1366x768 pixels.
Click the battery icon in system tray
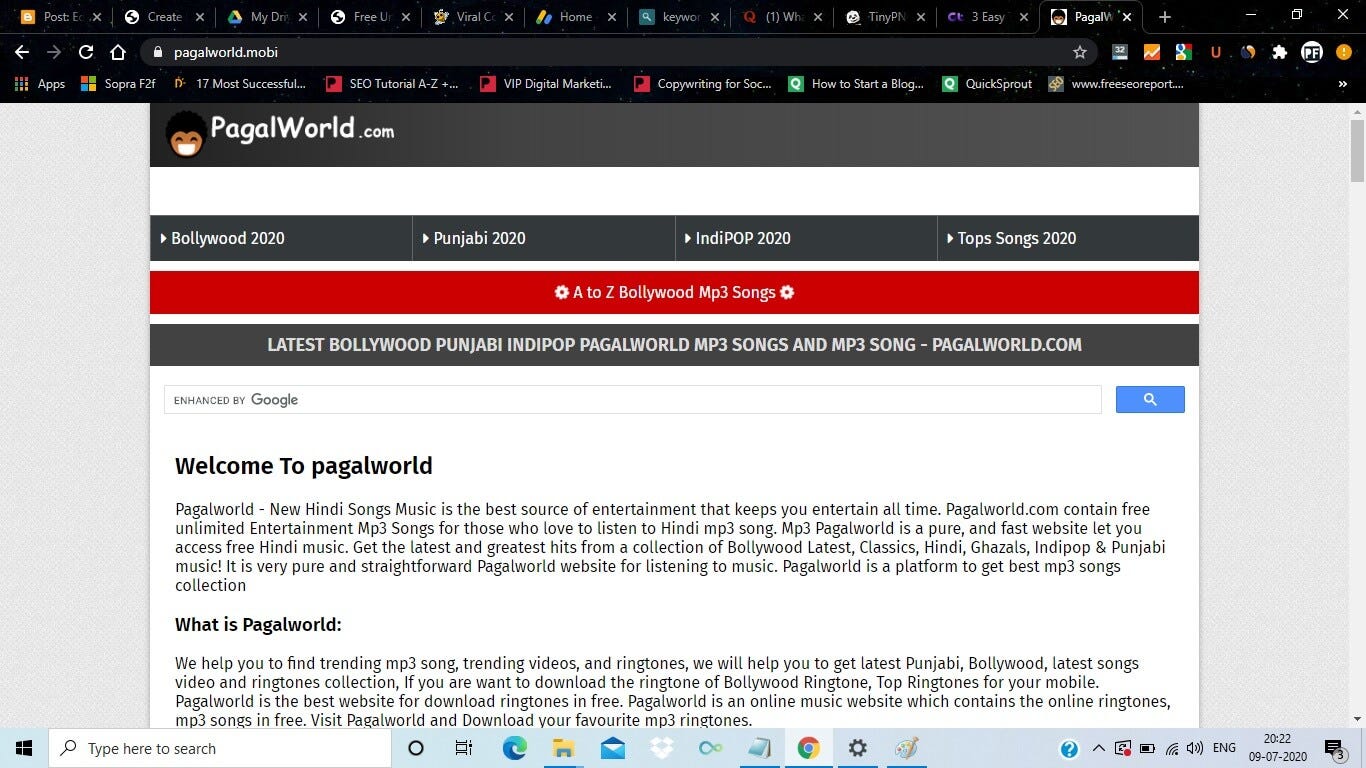tap(1147, 748)
